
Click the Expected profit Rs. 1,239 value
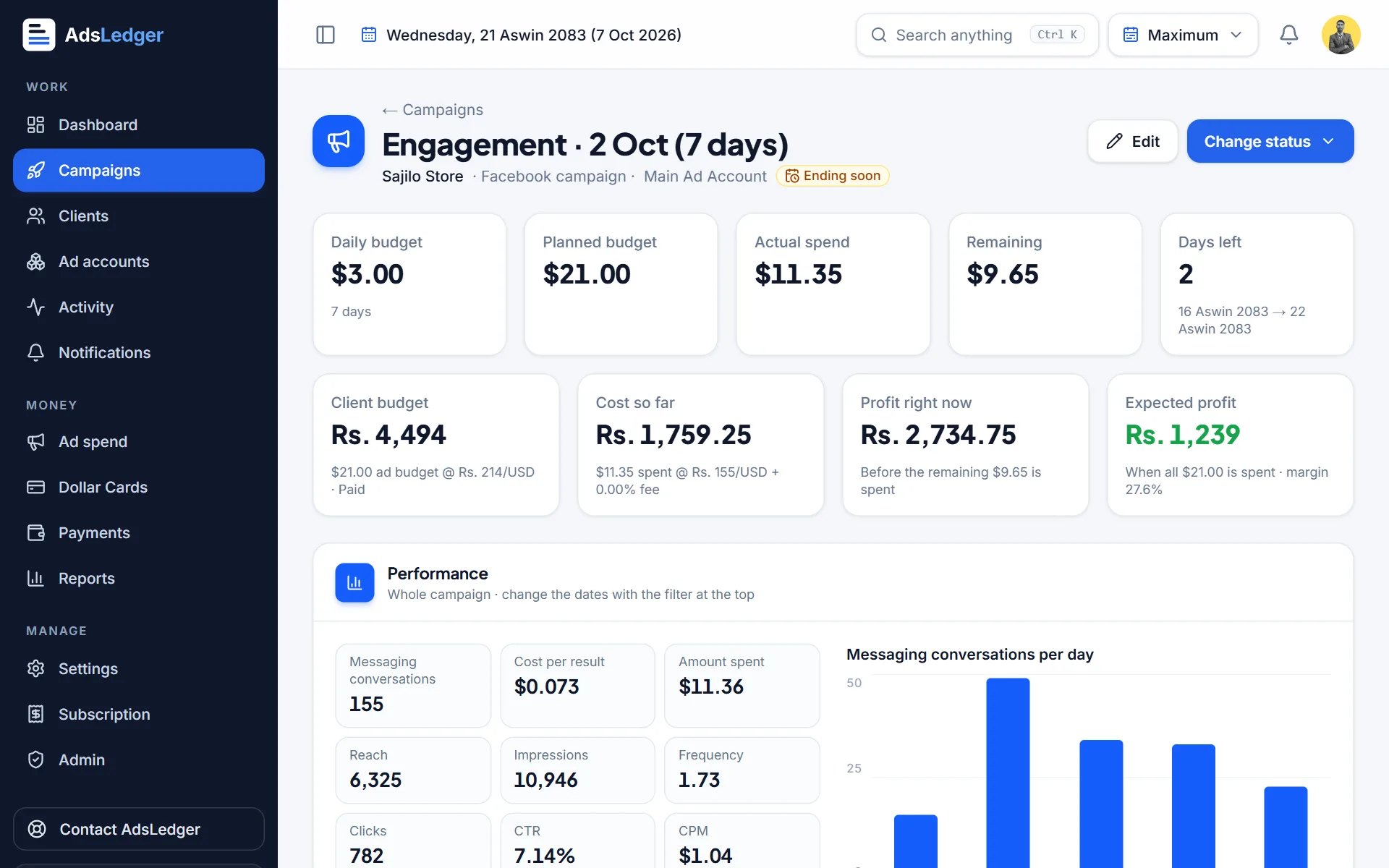pos(1183,435)
